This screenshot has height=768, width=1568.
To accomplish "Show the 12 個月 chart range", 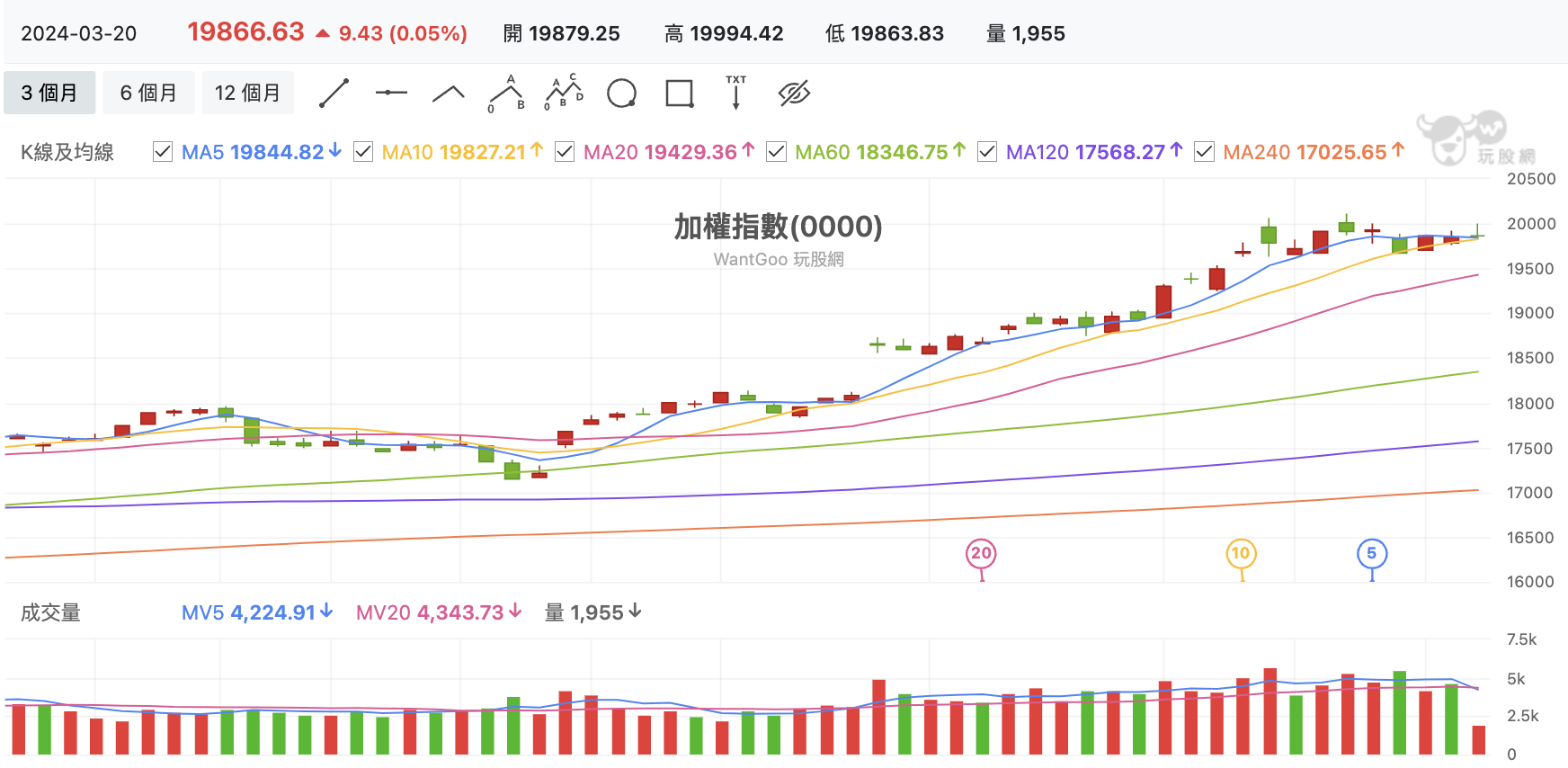I will [247, 93].
